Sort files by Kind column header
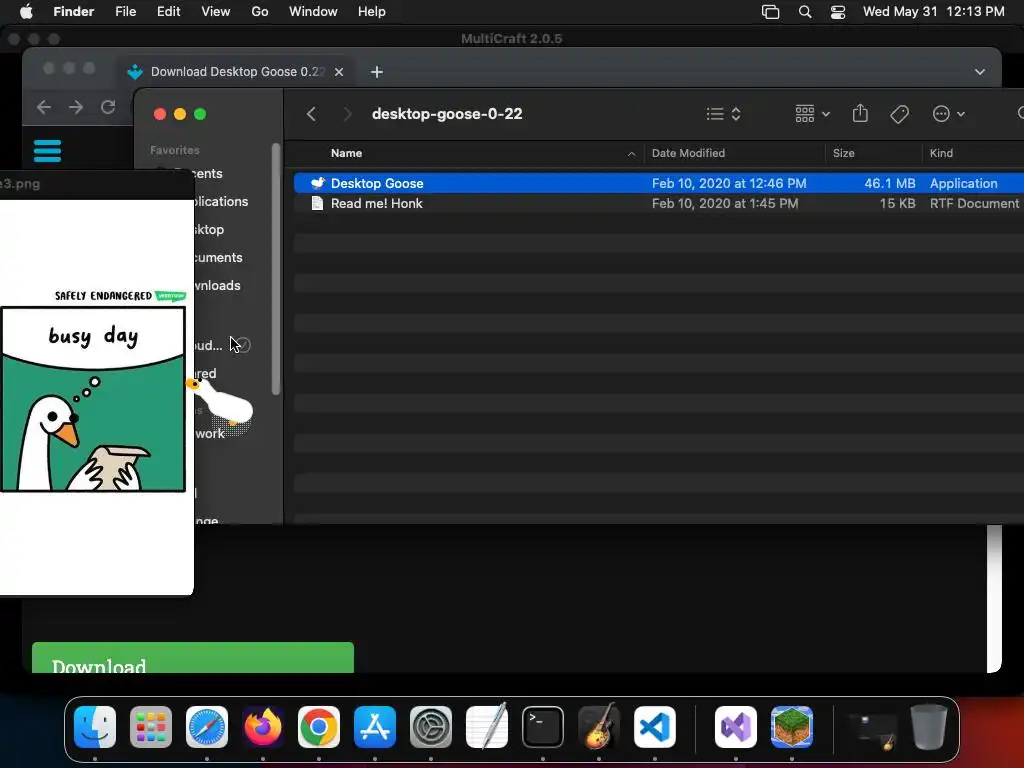 [x=941, y=153]
